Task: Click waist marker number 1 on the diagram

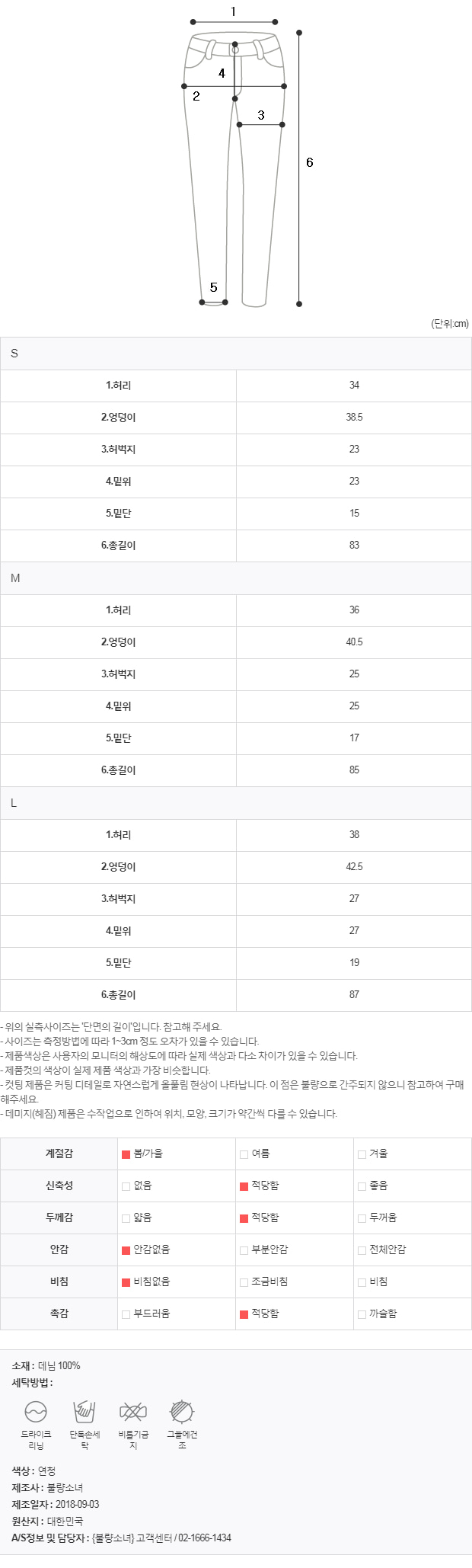Action: click(233, 11)
